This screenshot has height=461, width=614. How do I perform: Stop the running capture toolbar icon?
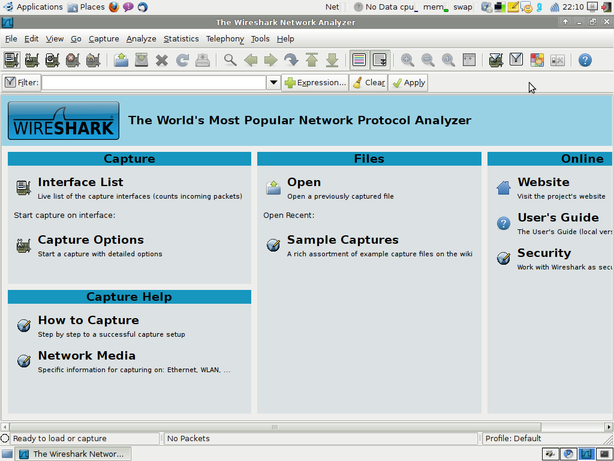point(73,60)
